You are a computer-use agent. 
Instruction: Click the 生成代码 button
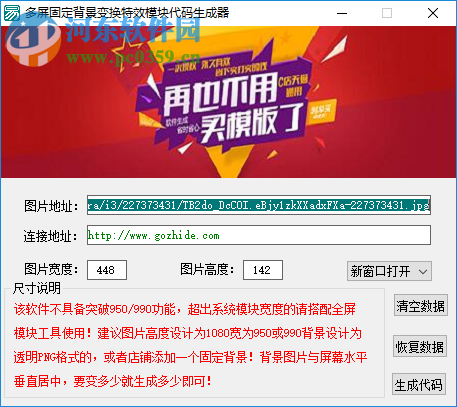[x=419, y=385]
